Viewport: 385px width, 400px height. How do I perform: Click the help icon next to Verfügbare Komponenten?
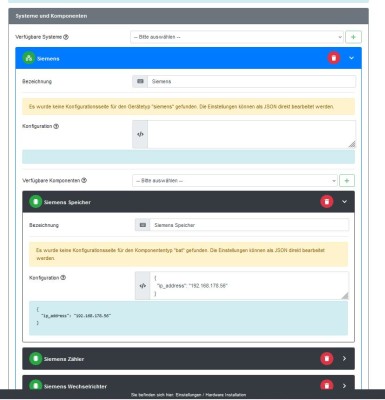coord(84,180)
